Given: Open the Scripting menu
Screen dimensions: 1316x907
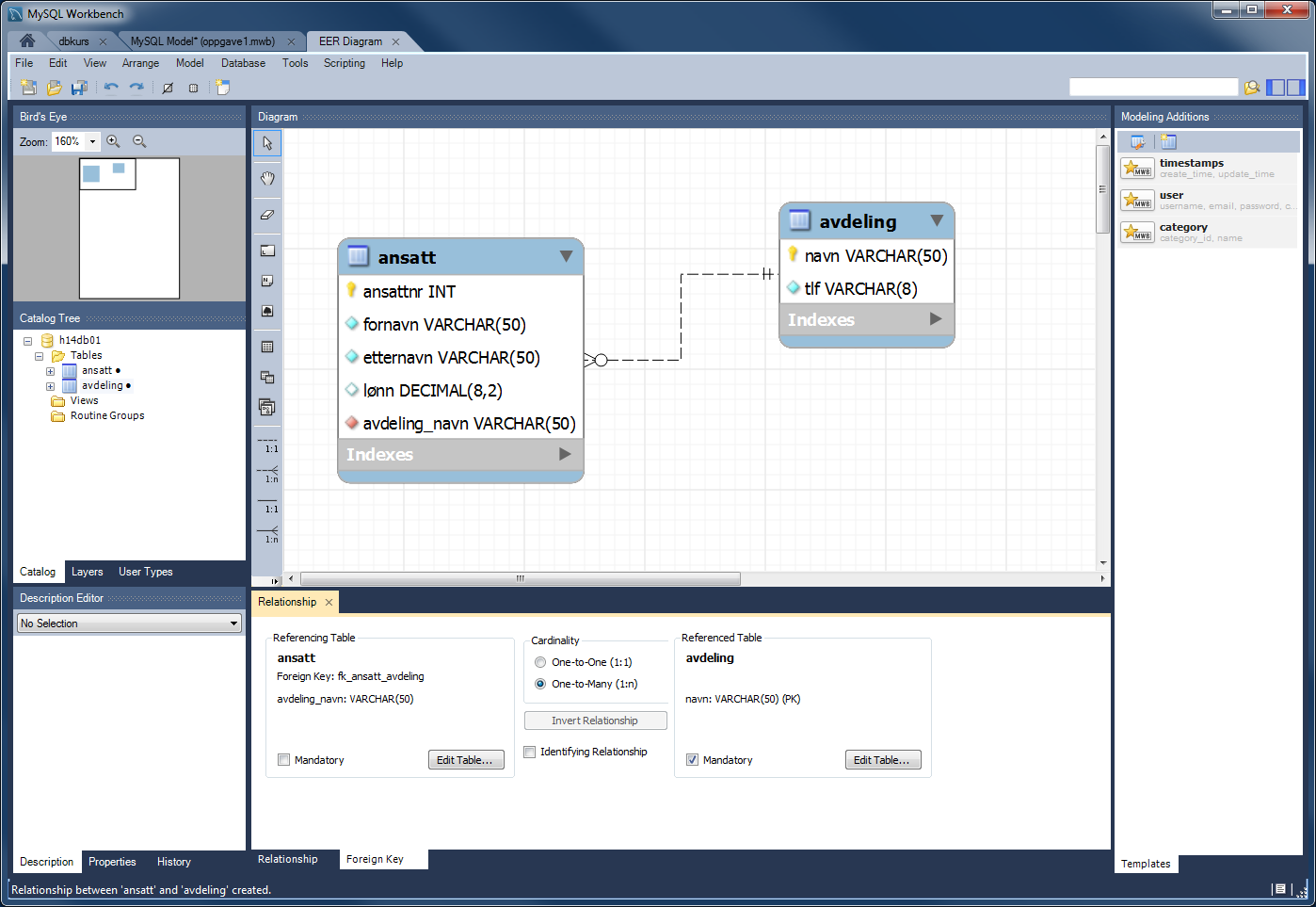Looking at the screenshot, I should click(x=345, y=63).
